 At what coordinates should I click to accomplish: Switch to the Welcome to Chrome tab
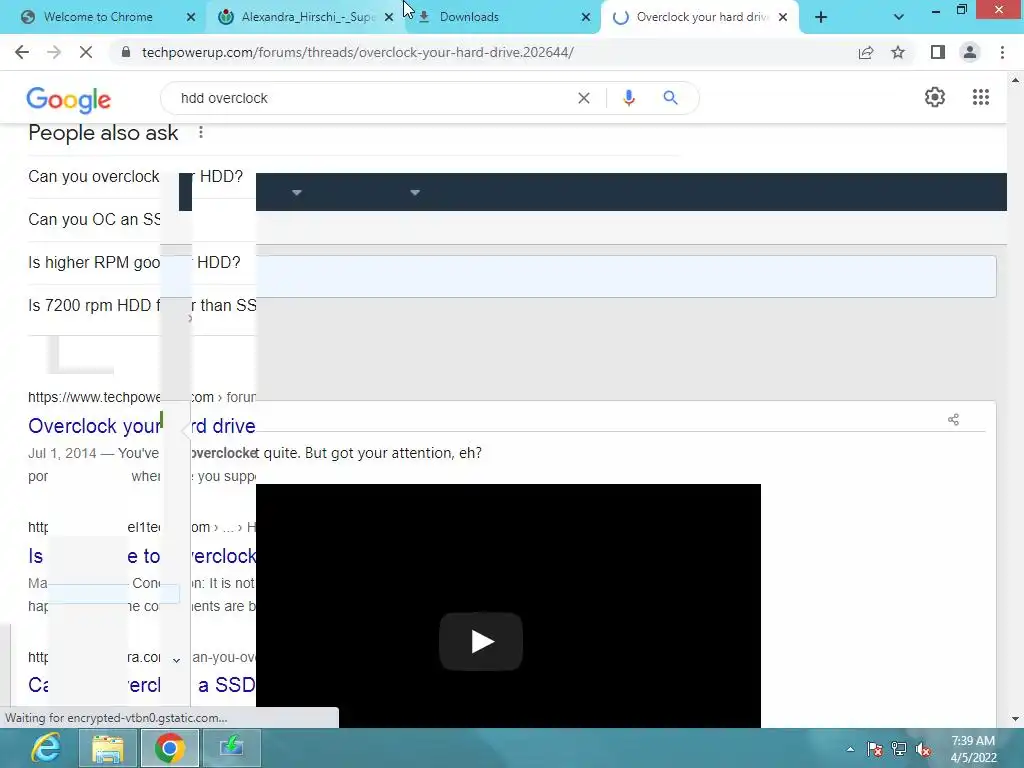[x=98, y=17]
